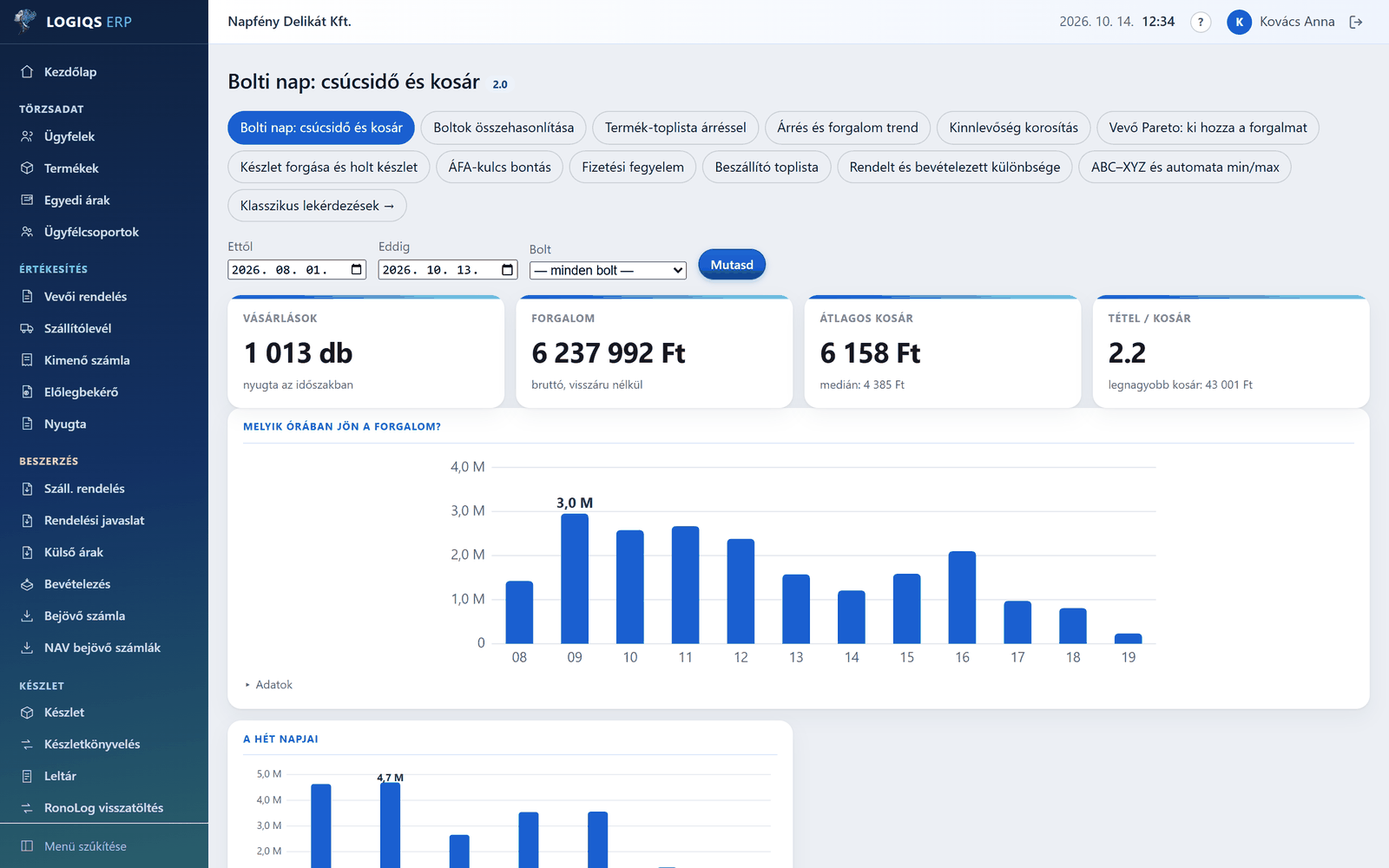
Task: Click the 09 hour bar in chart
Action: coord(575,579)
